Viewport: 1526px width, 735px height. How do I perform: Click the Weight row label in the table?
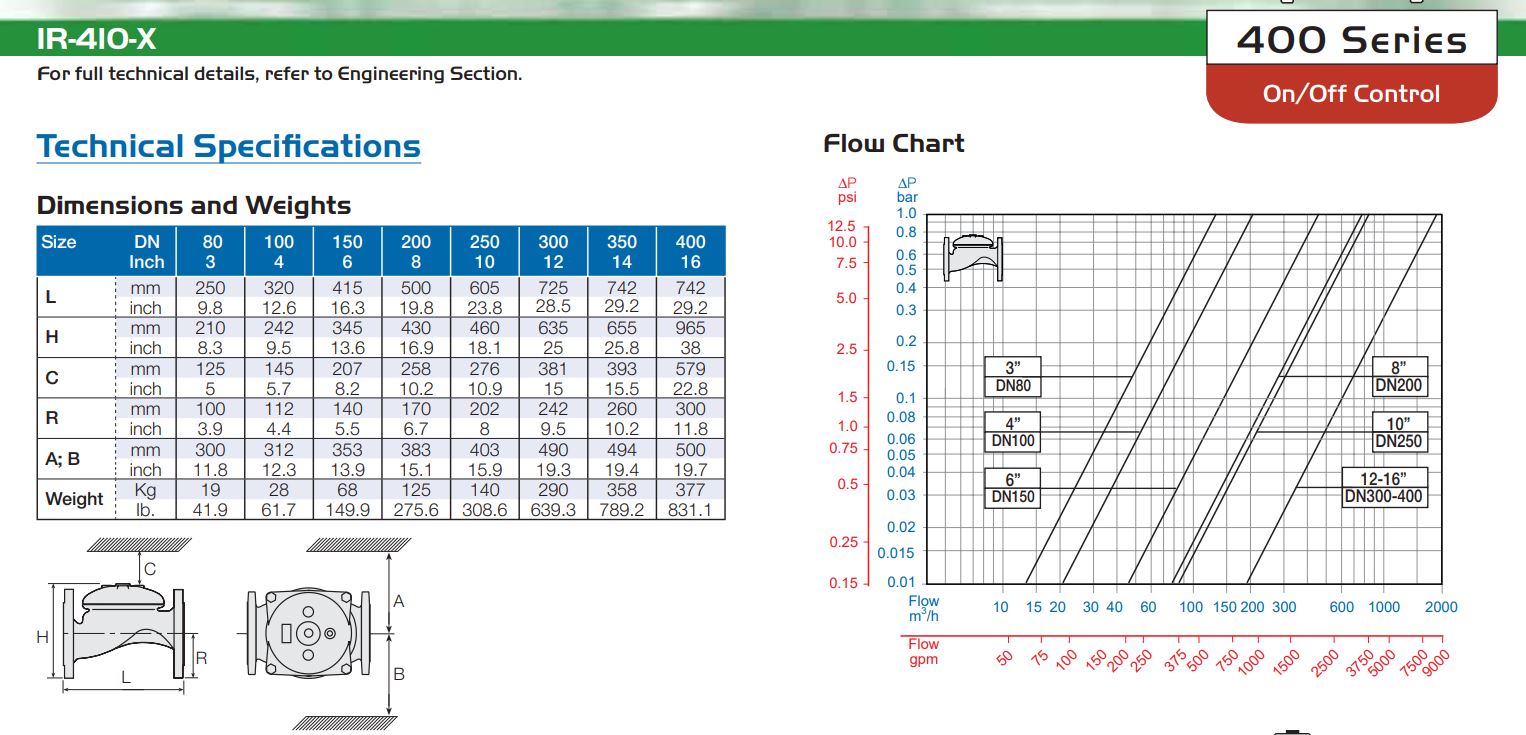[74, 499]
